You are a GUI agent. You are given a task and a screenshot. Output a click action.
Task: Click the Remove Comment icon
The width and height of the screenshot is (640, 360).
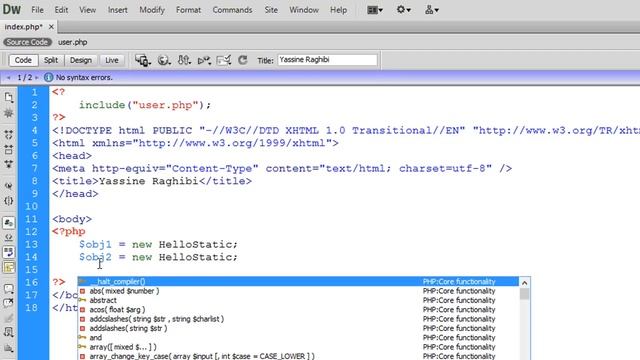tap(9, 303)
